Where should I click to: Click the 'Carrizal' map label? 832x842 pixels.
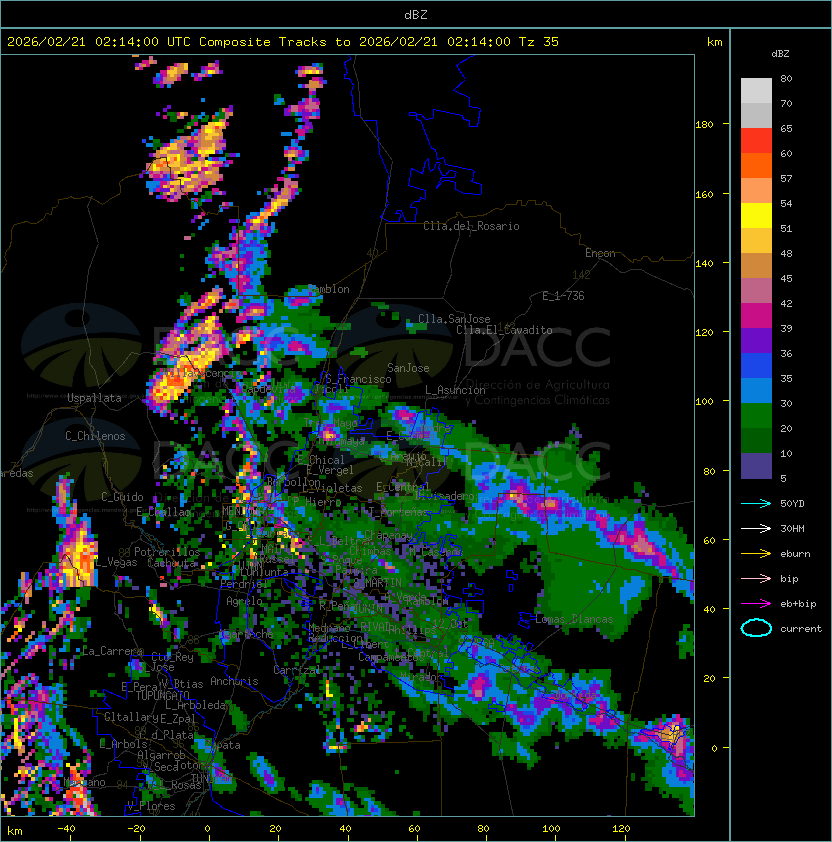pos(296,670)
